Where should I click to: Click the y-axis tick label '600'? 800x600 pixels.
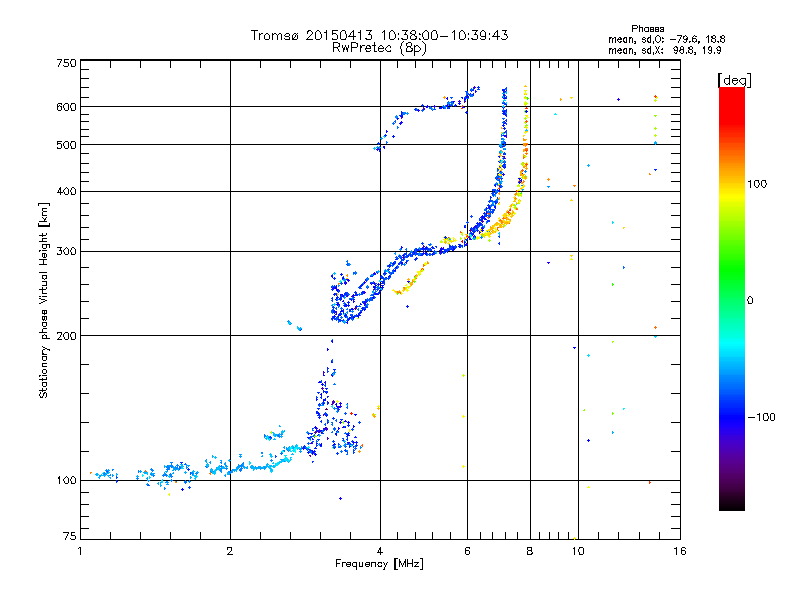tap(66, 107)
